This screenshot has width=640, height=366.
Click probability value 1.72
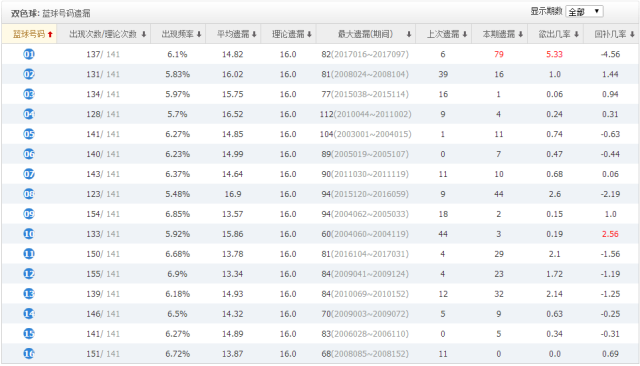pyautogui.click(x=554, y=274)
